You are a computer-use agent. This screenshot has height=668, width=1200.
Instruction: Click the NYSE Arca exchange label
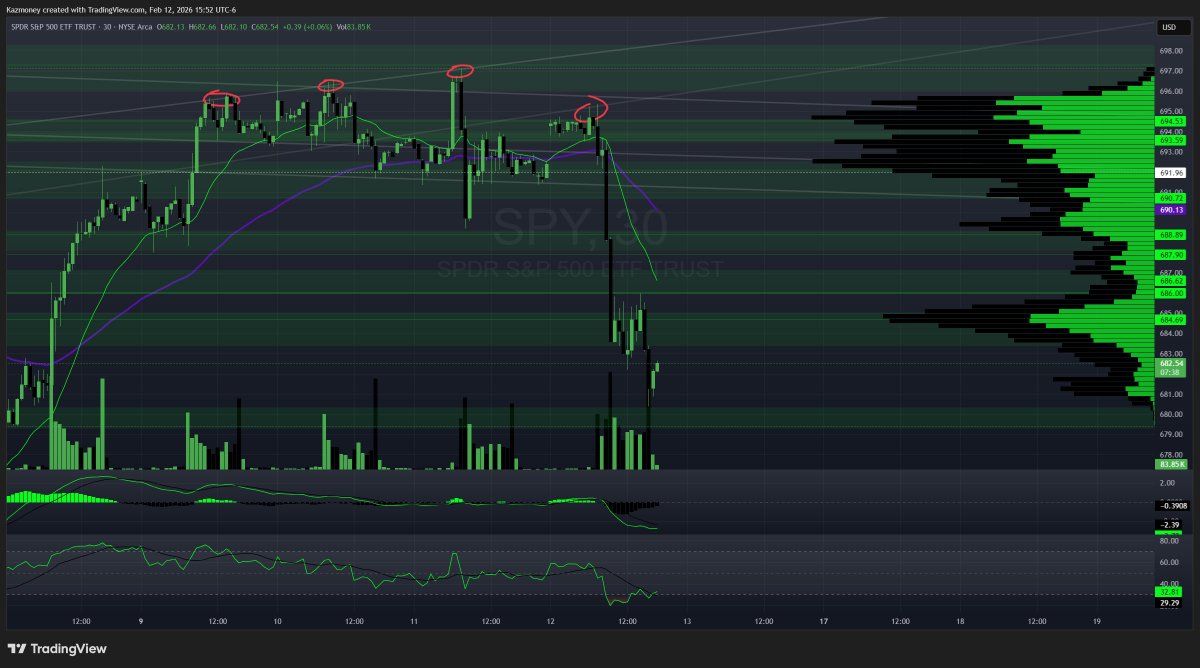pos(136,27)
